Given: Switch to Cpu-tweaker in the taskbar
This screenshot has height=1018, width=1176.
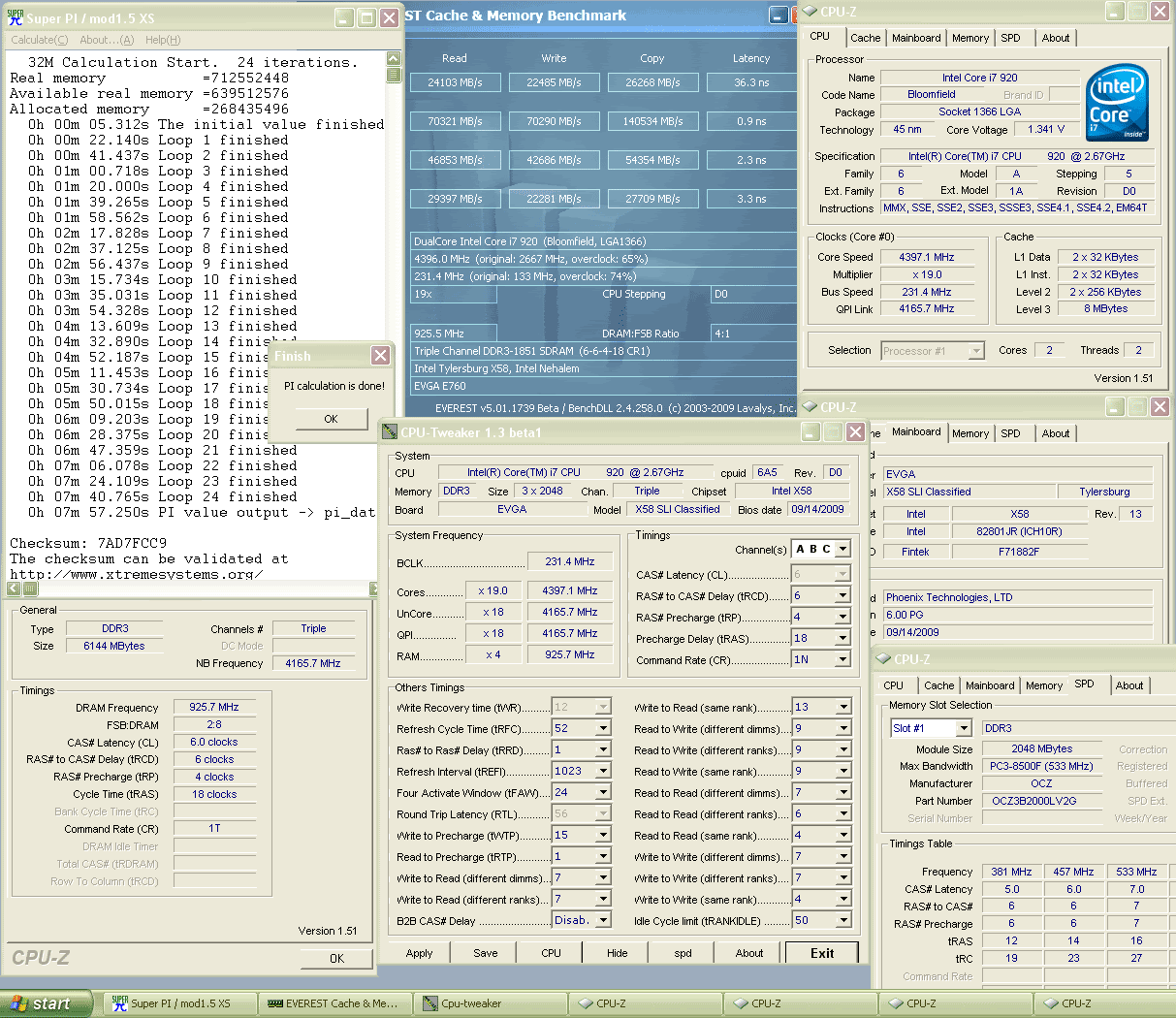Looking at the screenshot, I should (490, 1003).
